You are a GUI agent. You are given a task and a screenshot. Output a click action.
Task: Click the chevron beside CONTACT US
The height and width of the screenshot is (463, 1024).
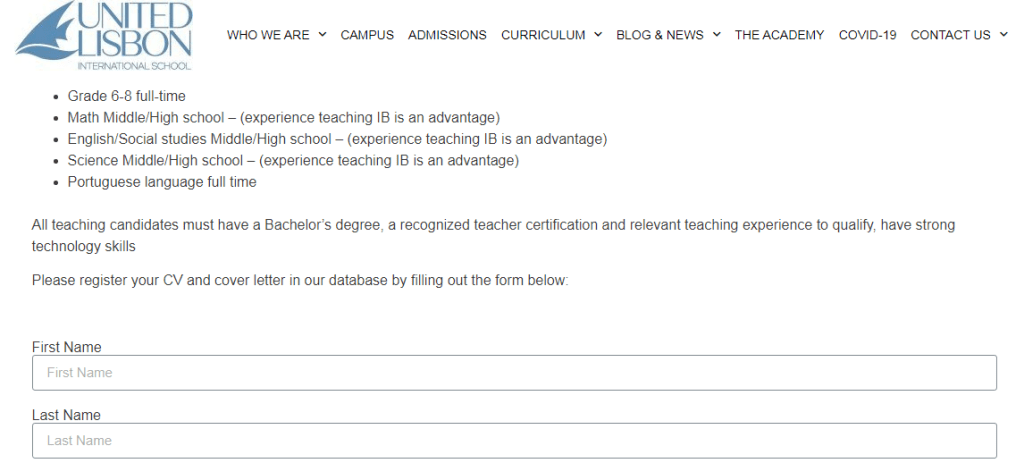pos(1003,34)
